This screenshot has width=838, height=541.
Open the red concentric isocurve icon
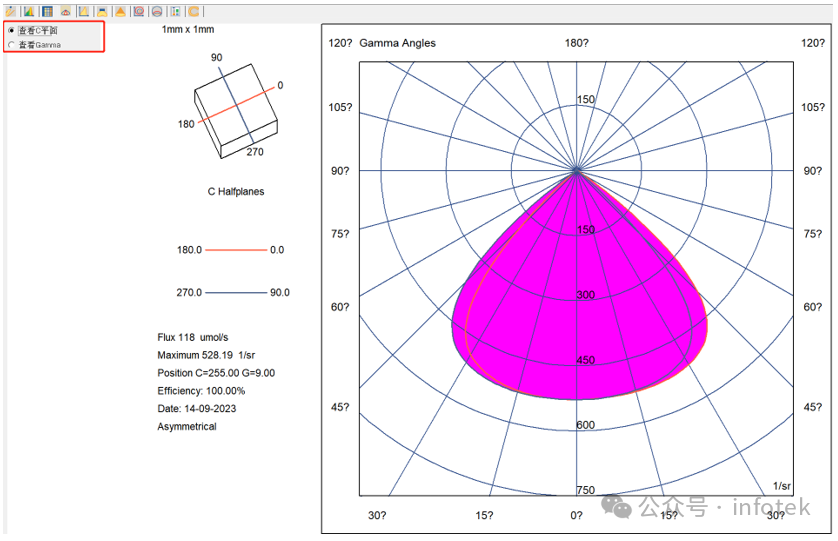click(x=139, y=11)
